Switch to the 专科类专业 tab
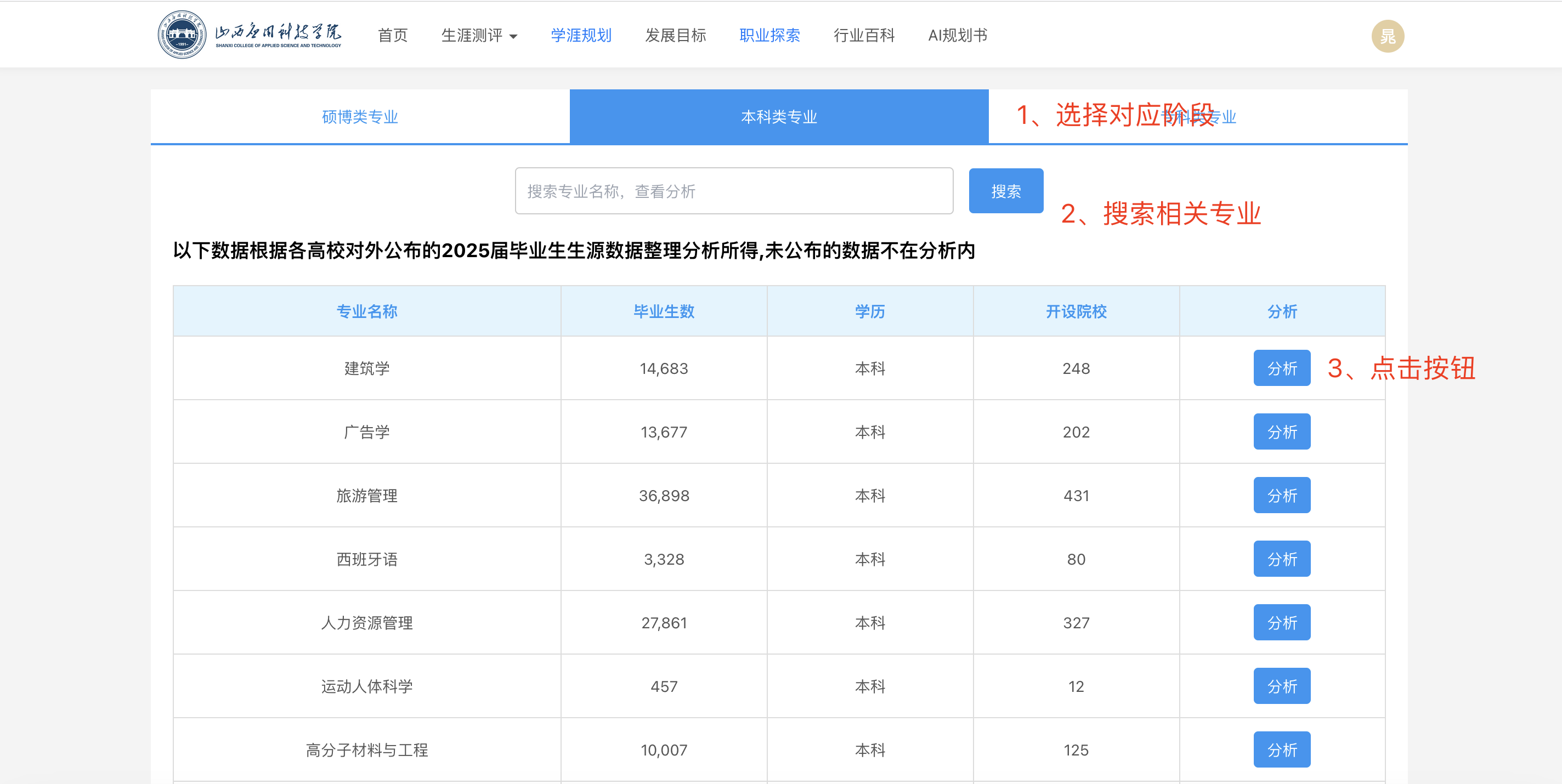The width and height of the screenshot is (1562, 784). (x=1198, y=116)
